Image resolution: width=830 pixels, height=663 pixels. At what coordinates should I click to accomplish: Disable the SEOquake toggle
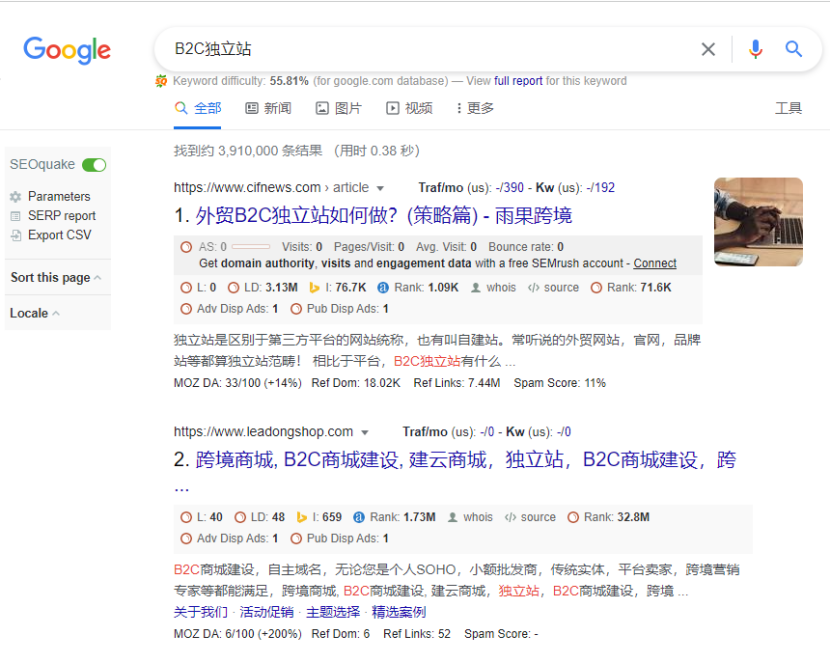tap(94, 163)
